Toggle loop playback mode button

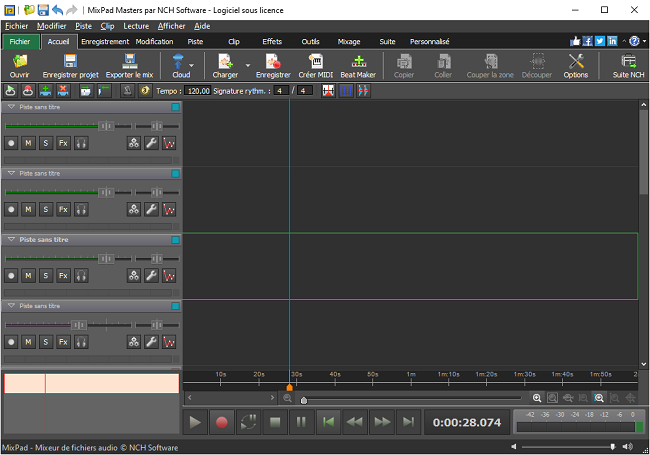click(248, 422)
